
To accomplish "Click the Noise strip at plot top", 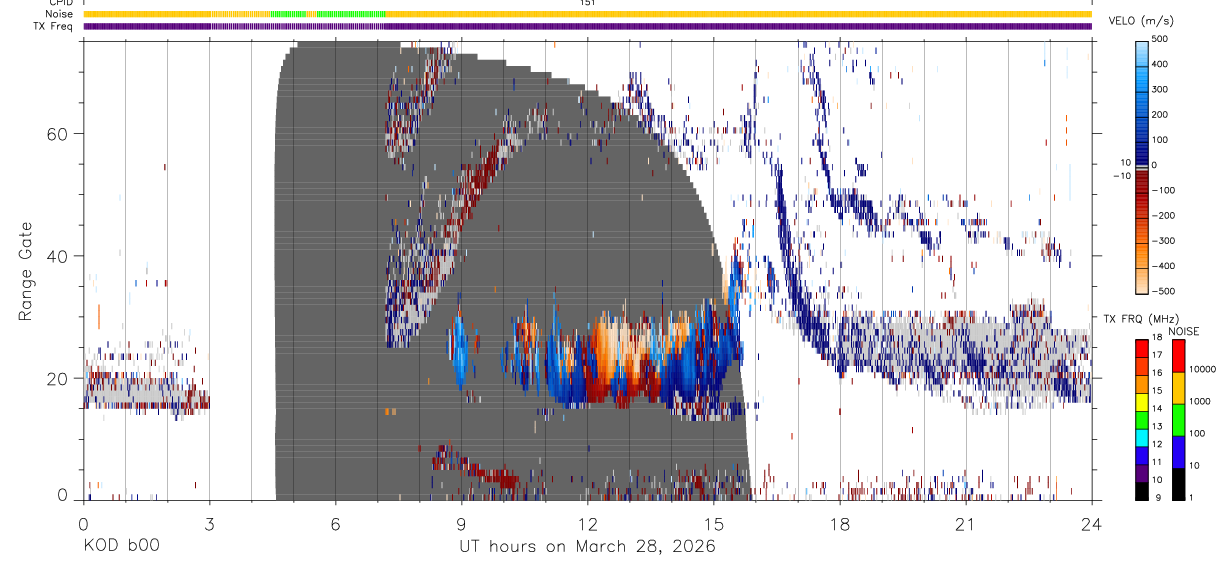I will (587, 14).
